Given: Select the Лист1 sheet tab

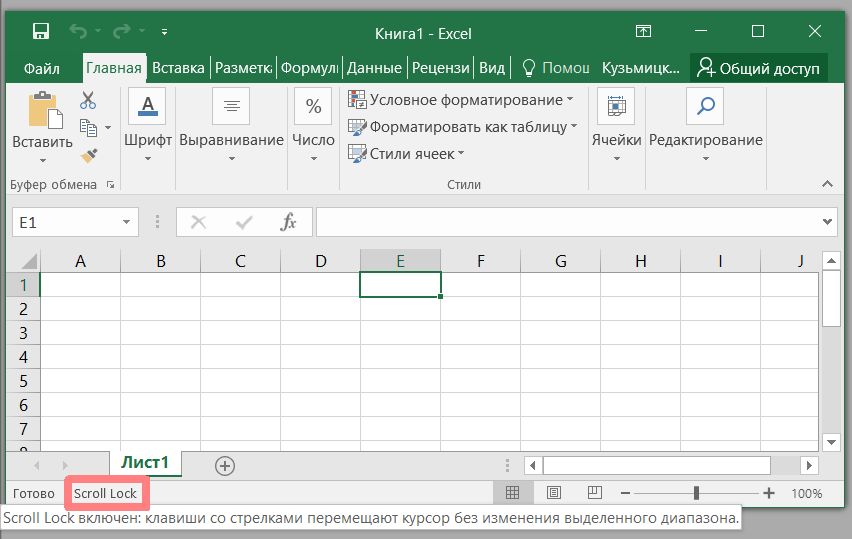Looking at the screenshot, I should (x=145, y=462).
